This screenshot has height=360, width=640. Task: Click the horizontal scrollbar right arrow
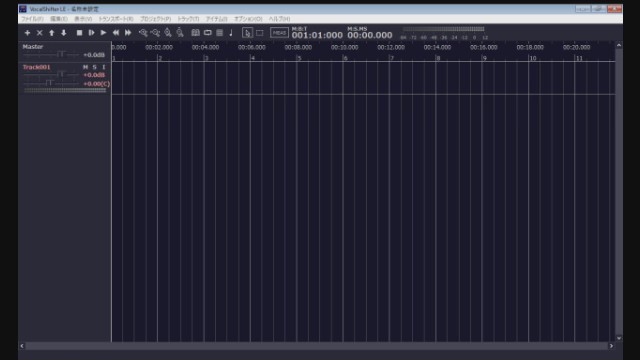(611, 346)
